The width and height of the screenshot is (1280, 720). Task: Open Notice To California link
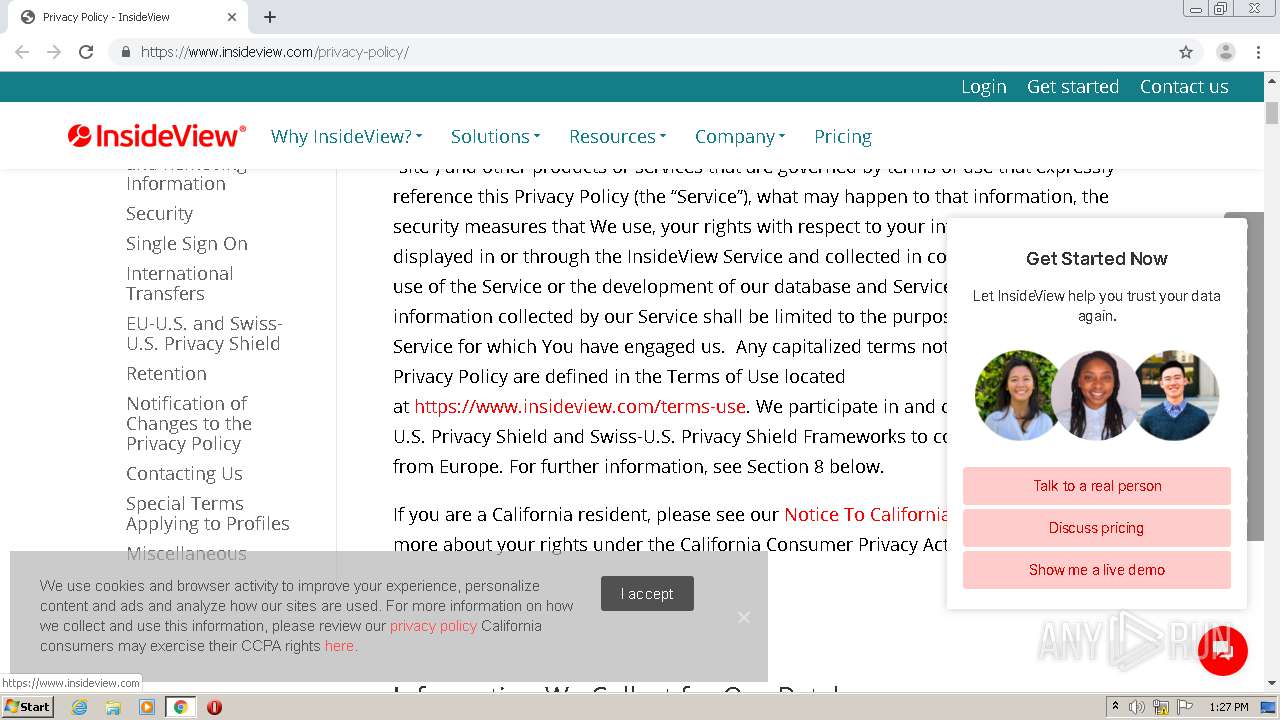tap(866, 514)
